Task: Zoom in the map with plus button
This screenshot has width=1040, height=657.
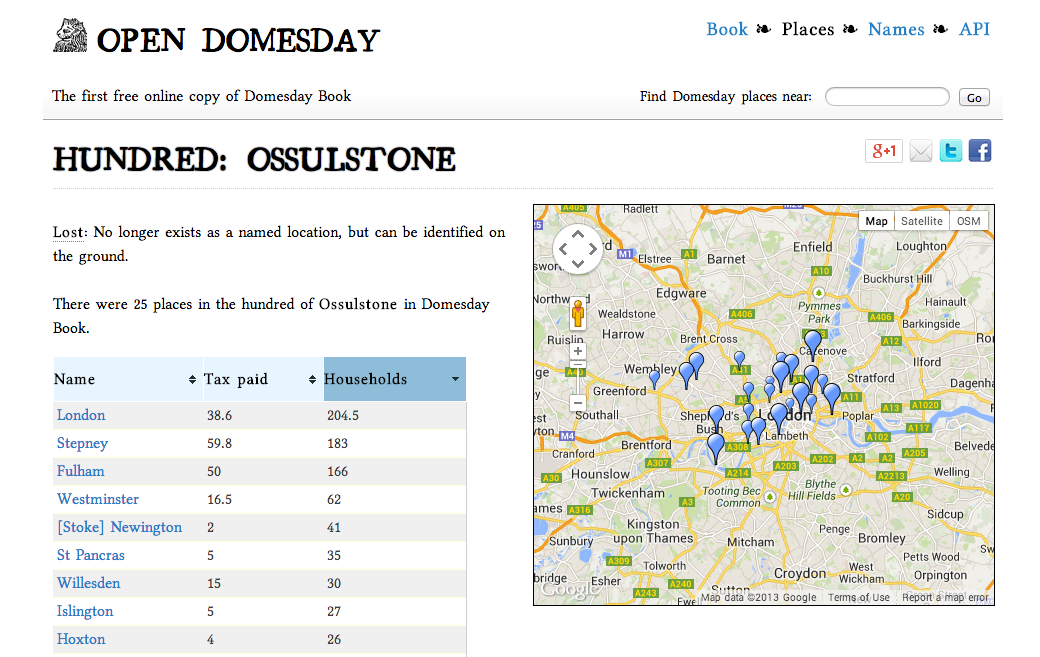Action: click(x=578, y=351)
